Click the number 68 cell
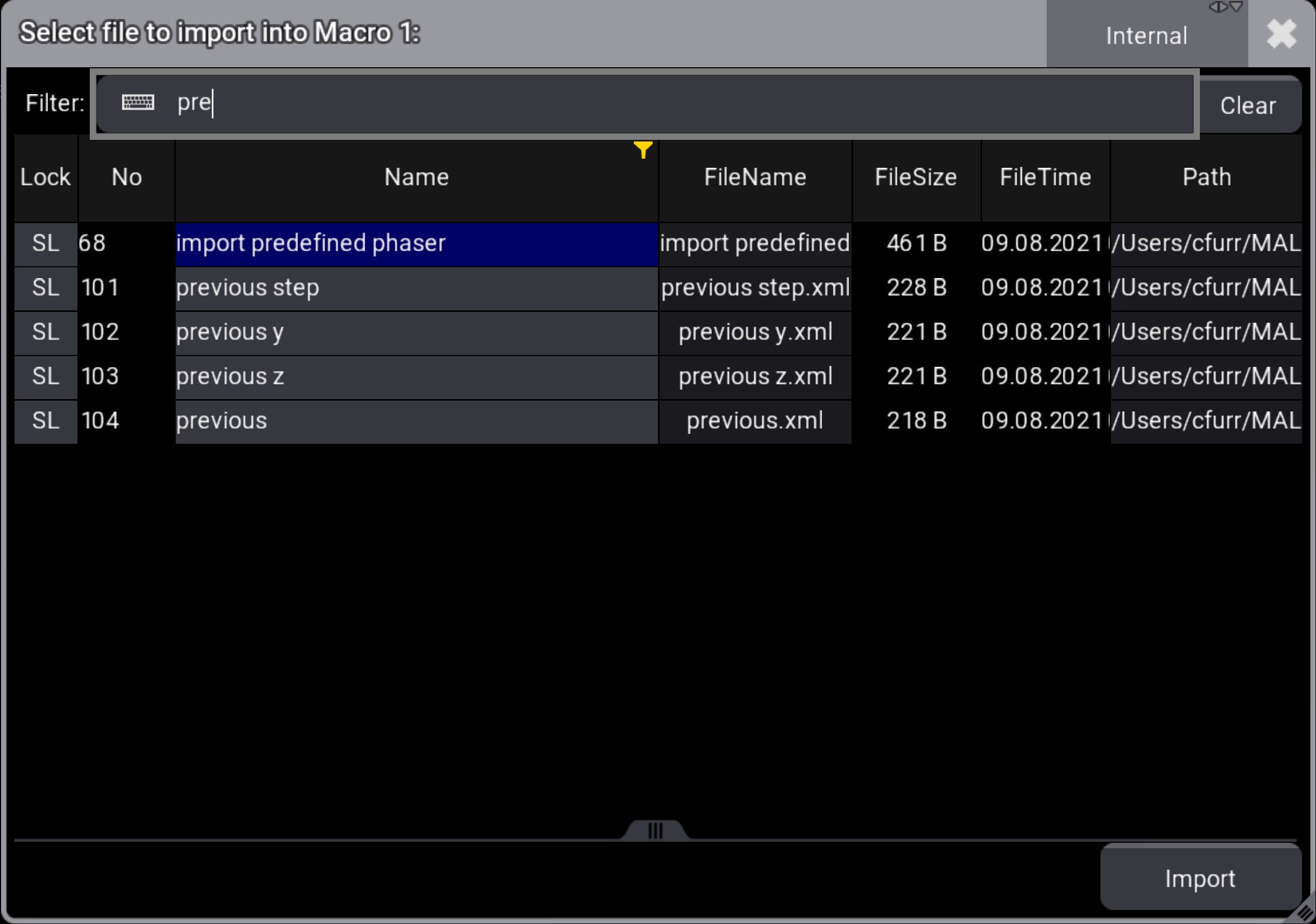Viewport: 1316px width, 924px height. [x=127, y=244]
